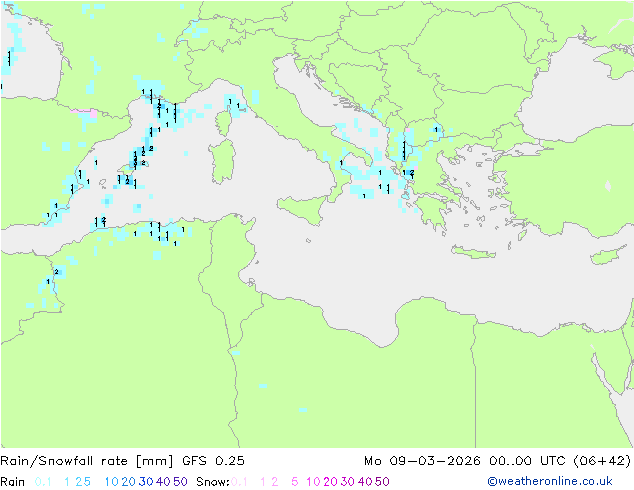Click the 'Rain' legend label
Viewport: 634px width, 490px height.
(13, 482)
